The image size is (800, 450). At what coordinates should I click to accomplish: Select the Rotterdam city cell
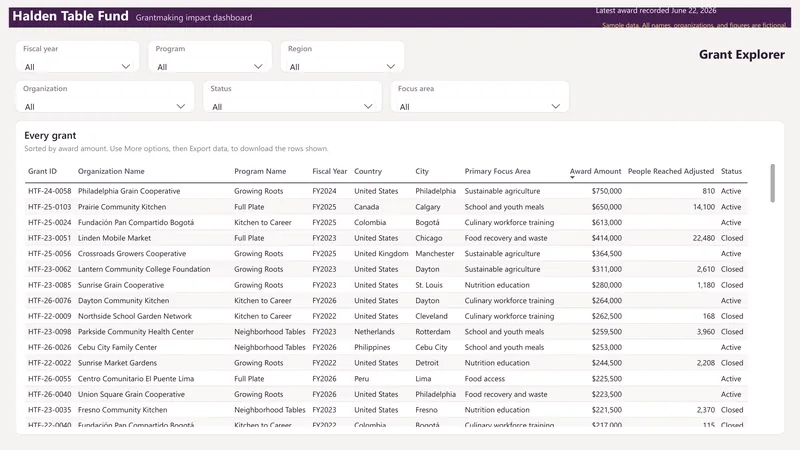click(433, 332)
